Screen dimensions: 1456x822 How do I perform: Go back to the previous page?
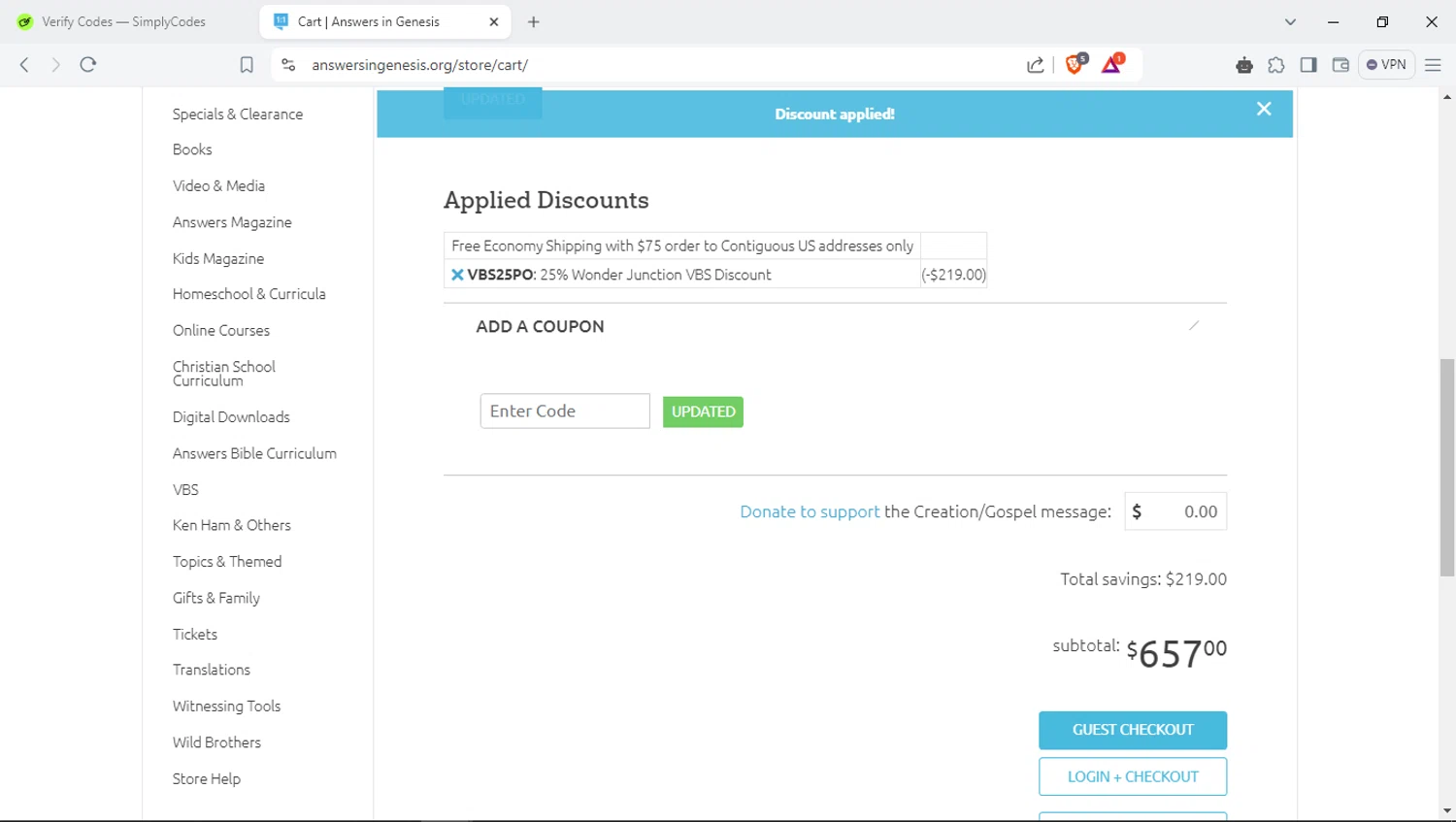tap(24, 65)
